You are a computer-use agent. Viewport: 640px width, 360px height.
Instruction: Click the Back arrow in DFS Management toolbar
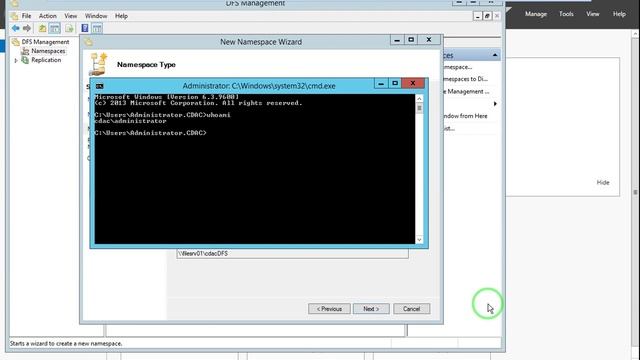tap(16, 28)
